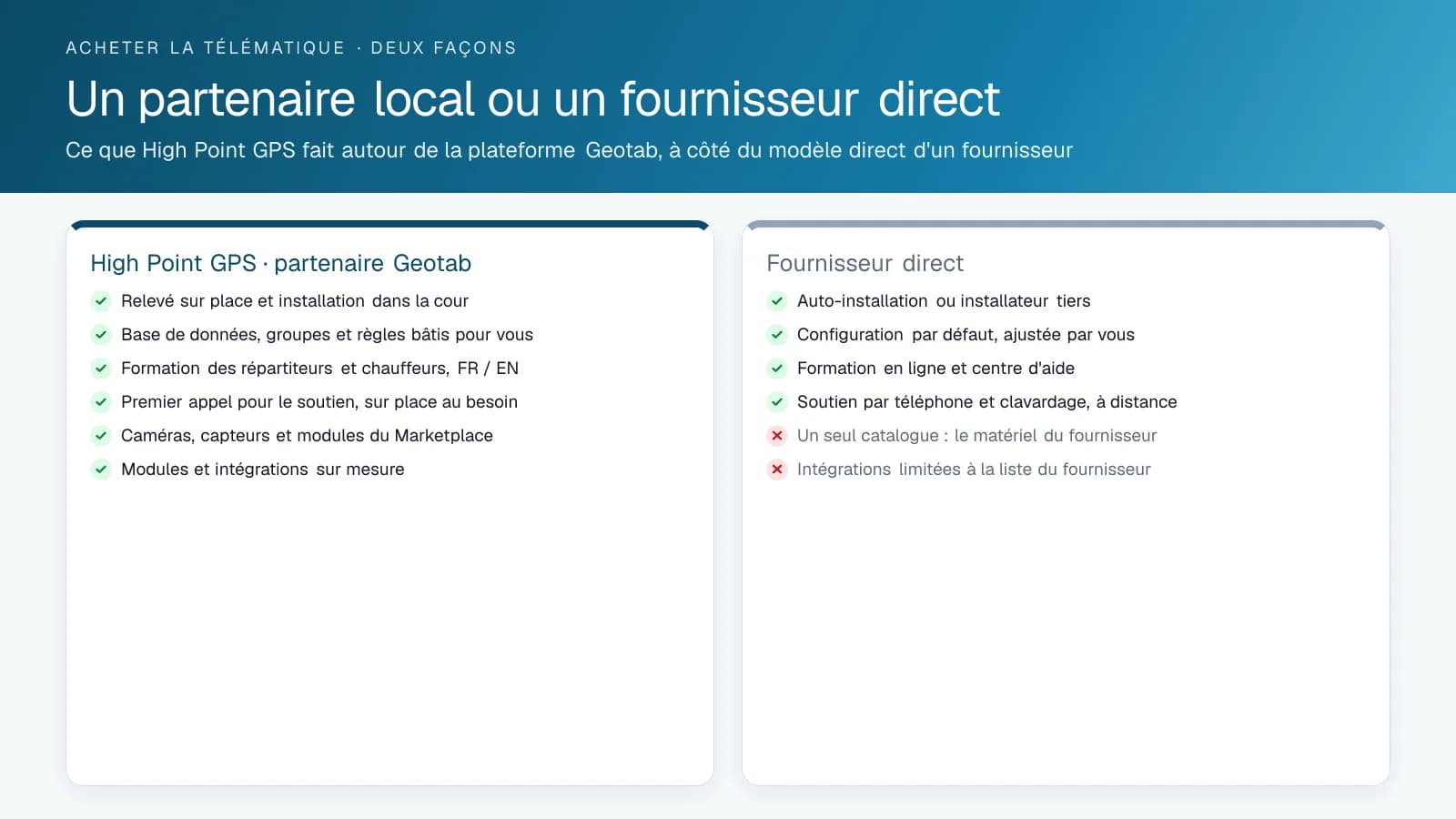The image size is (1456, 819).
Task: Click the 'Fournisseur direct' card heading
Action: coord(865,263)
